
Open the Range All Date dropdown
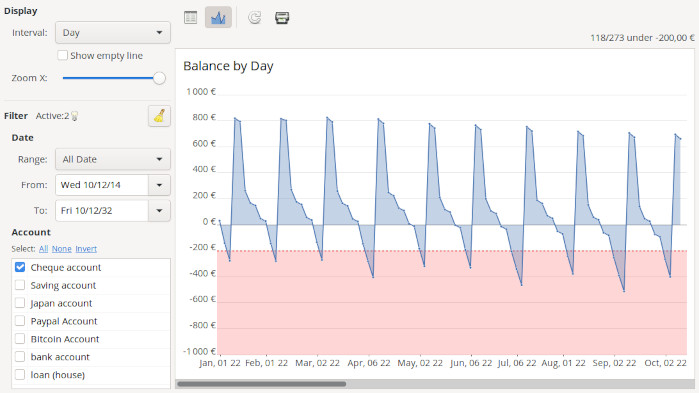click(113, 159)
